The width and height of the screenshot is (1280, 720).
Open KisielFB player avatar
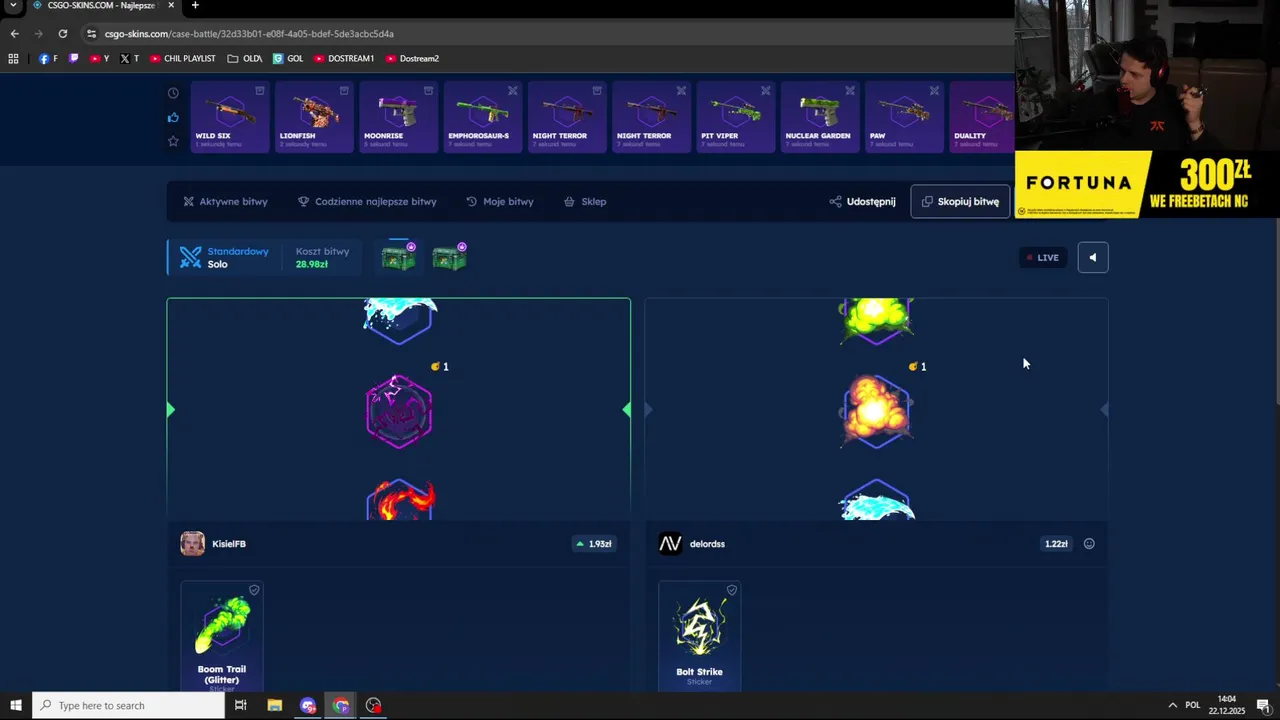[192, 543]
